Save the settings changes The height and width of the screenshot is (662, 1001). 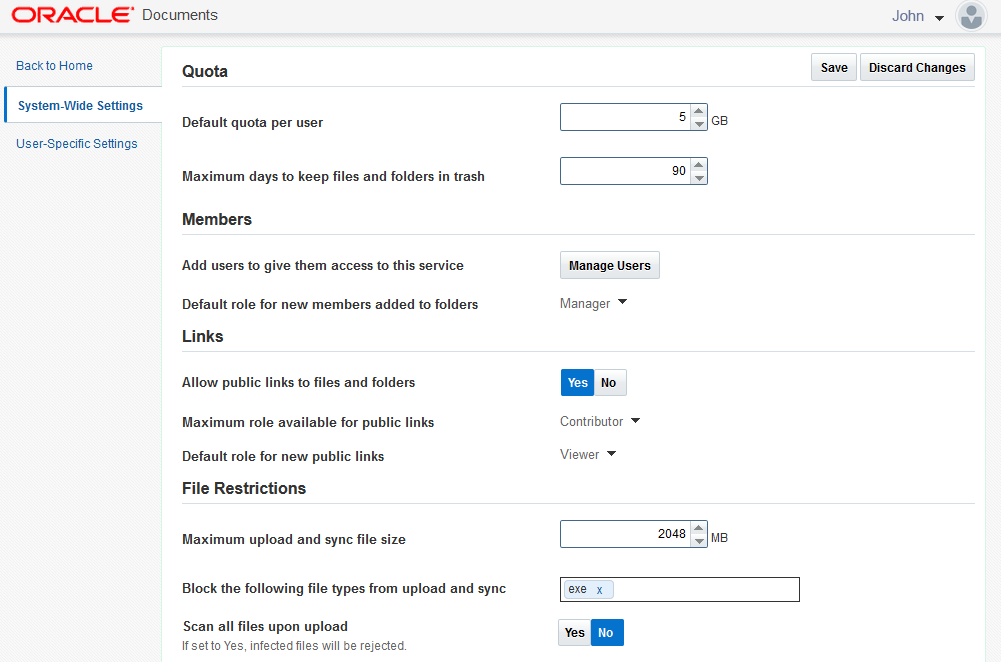click(833, 67)
